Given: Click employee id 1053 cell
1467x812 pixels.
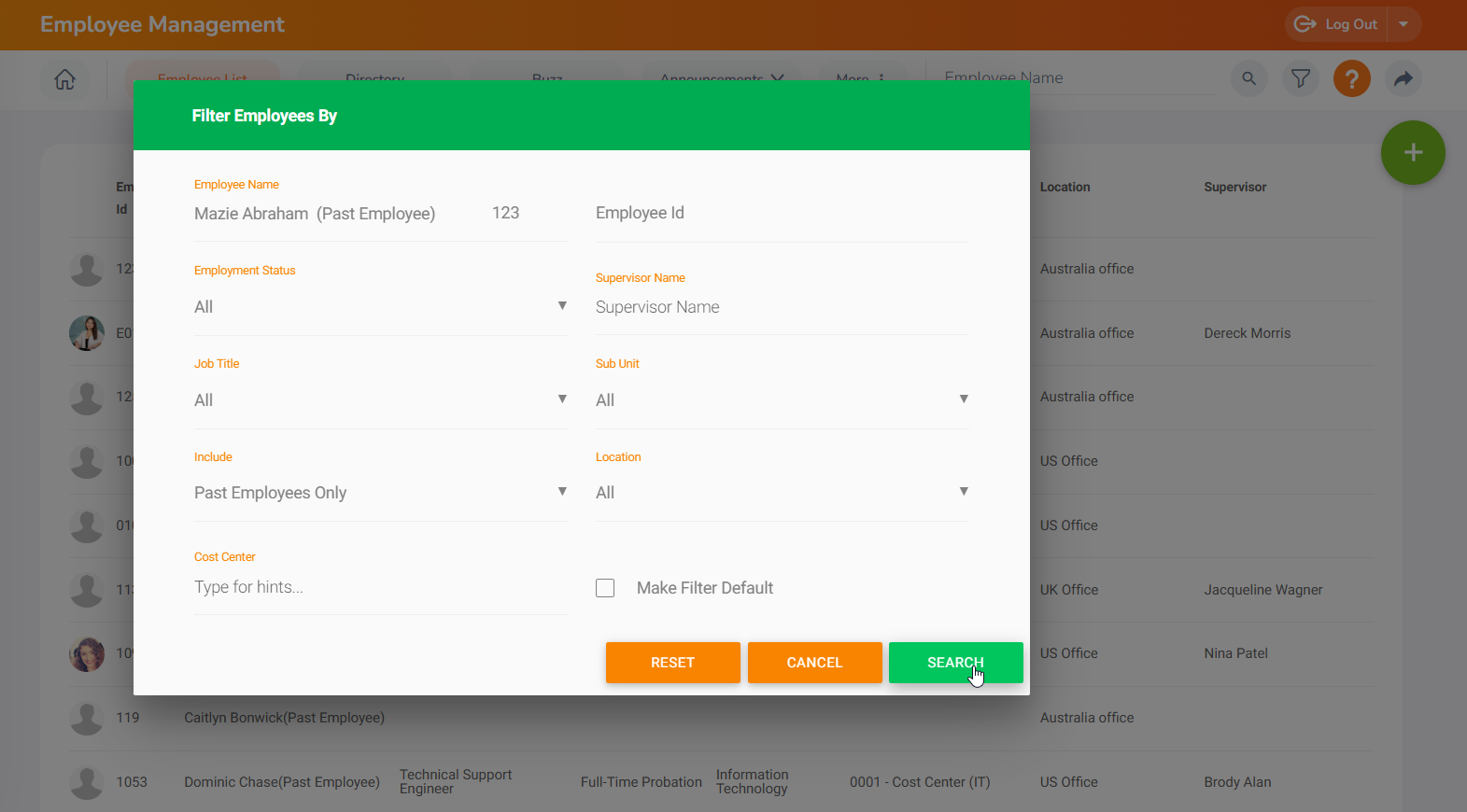Looking at the screenshot, I should (x=132, y=782).
